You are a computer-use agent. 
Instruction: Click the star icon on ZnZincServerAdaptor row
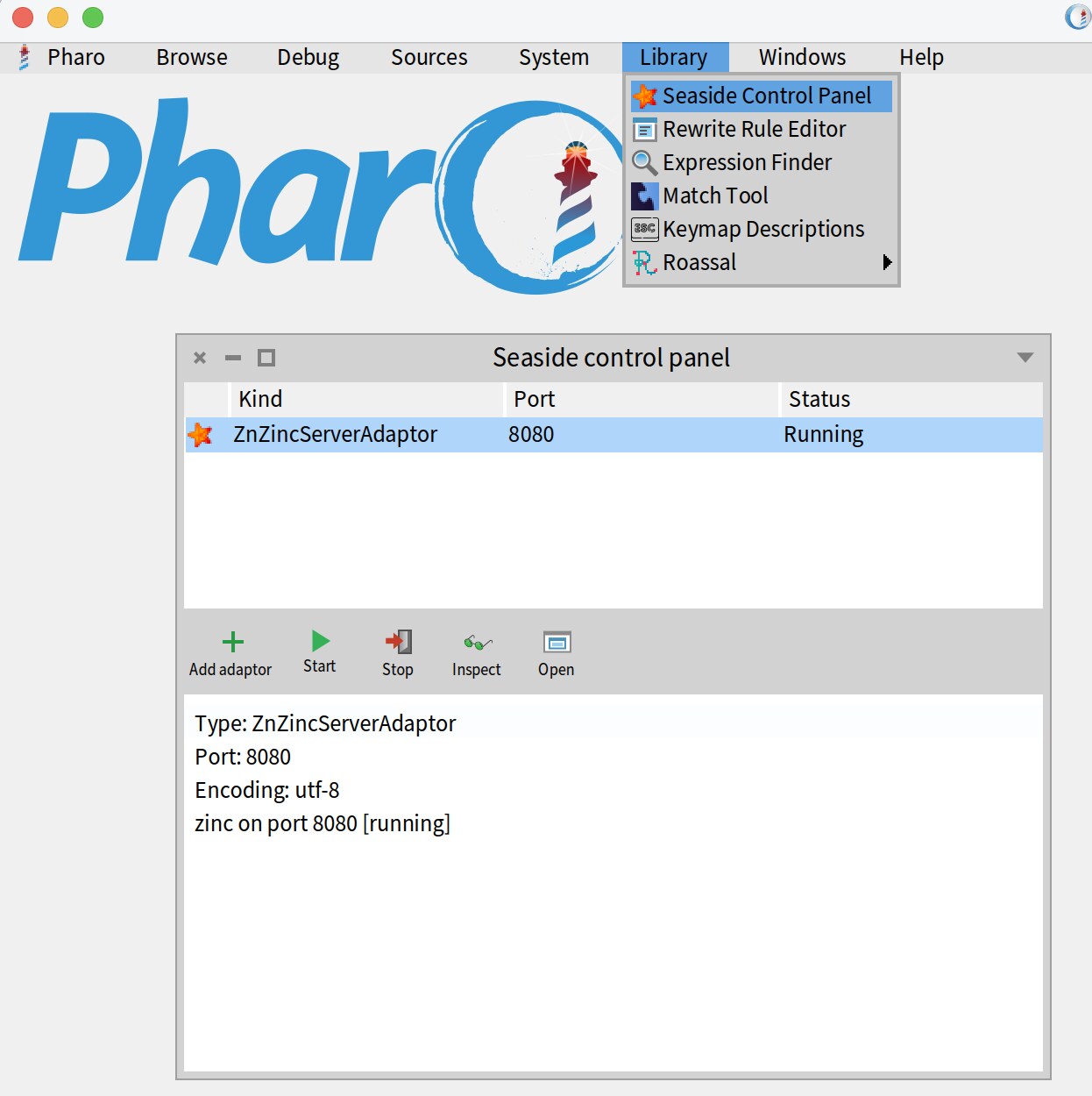pyautogui.click(x=201, y=434)
